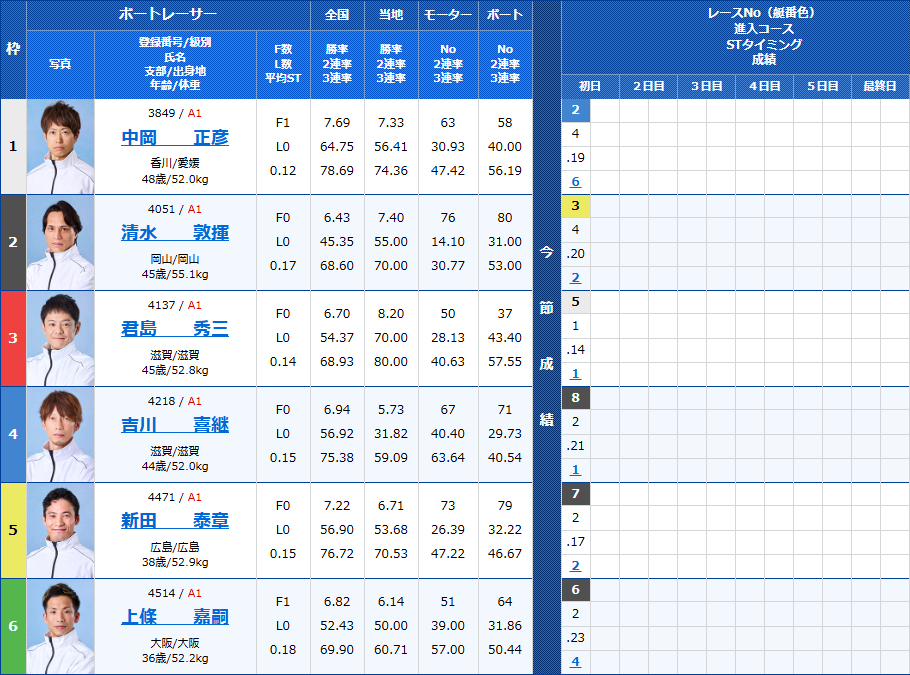Open race result link 2 in 清水's 初日 column
Image resolution: width=910 pixels, height=675 pixels.
pos(575,277)
